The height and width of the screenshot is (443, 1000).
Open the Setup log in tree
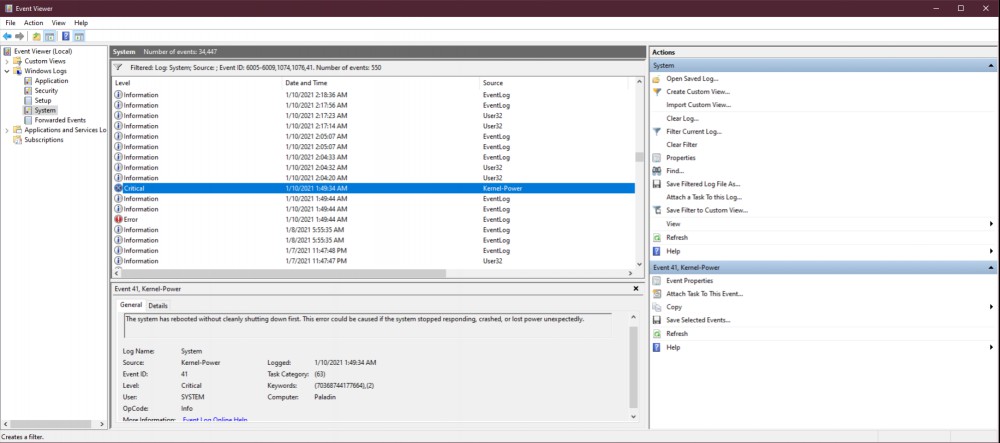[43, 101]
